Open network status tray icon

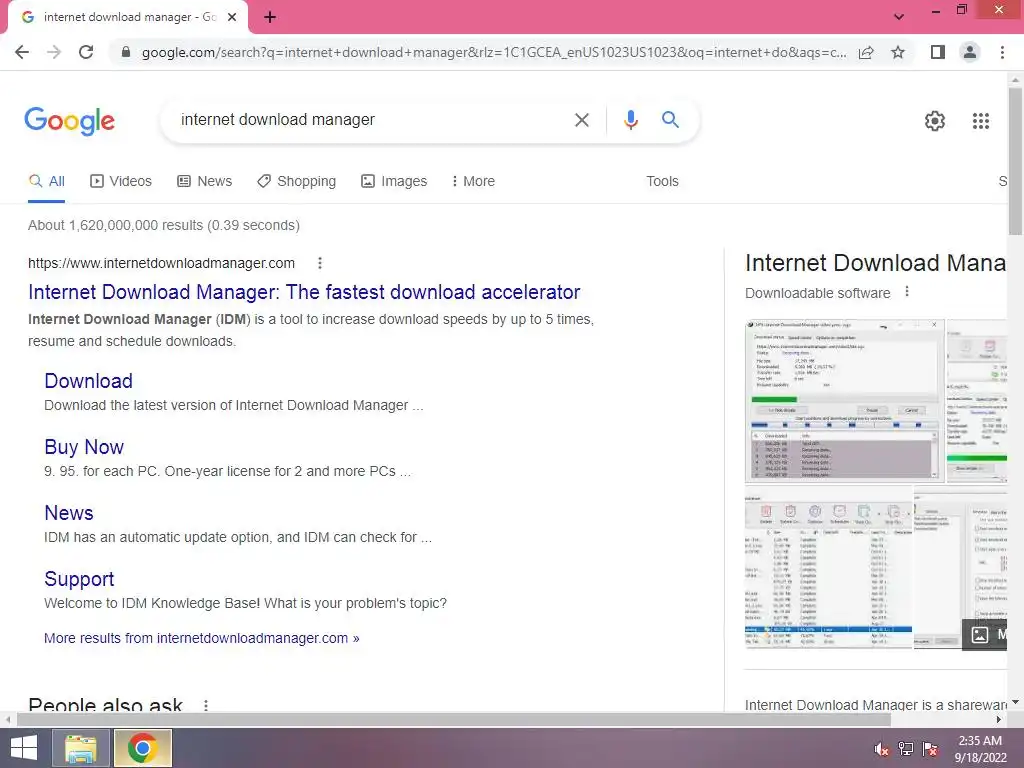[906, 748]
